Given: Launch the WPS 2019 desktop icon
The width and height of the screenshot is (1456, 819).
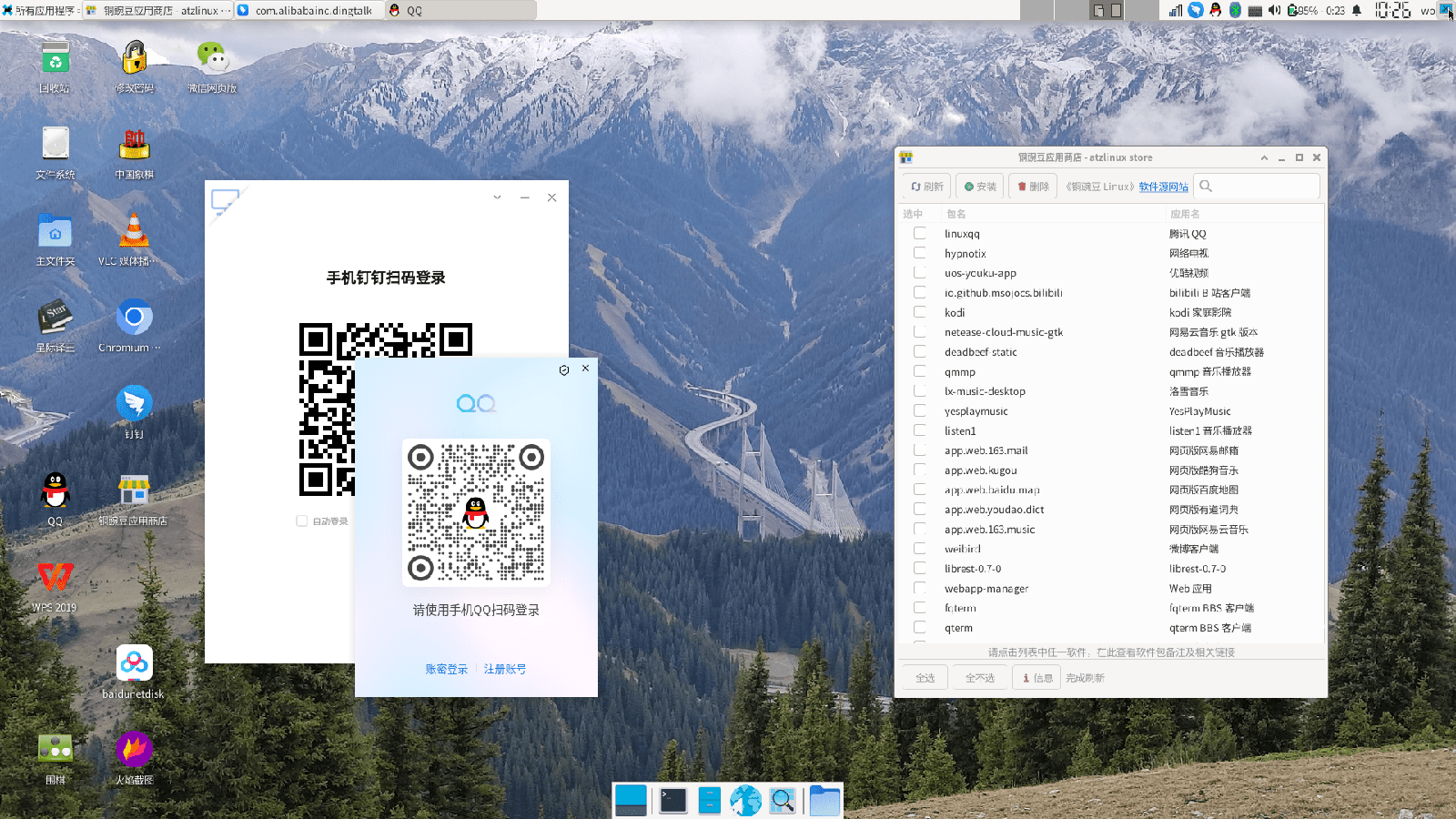Looking at the screenshot, I should (x=56, y=578).
